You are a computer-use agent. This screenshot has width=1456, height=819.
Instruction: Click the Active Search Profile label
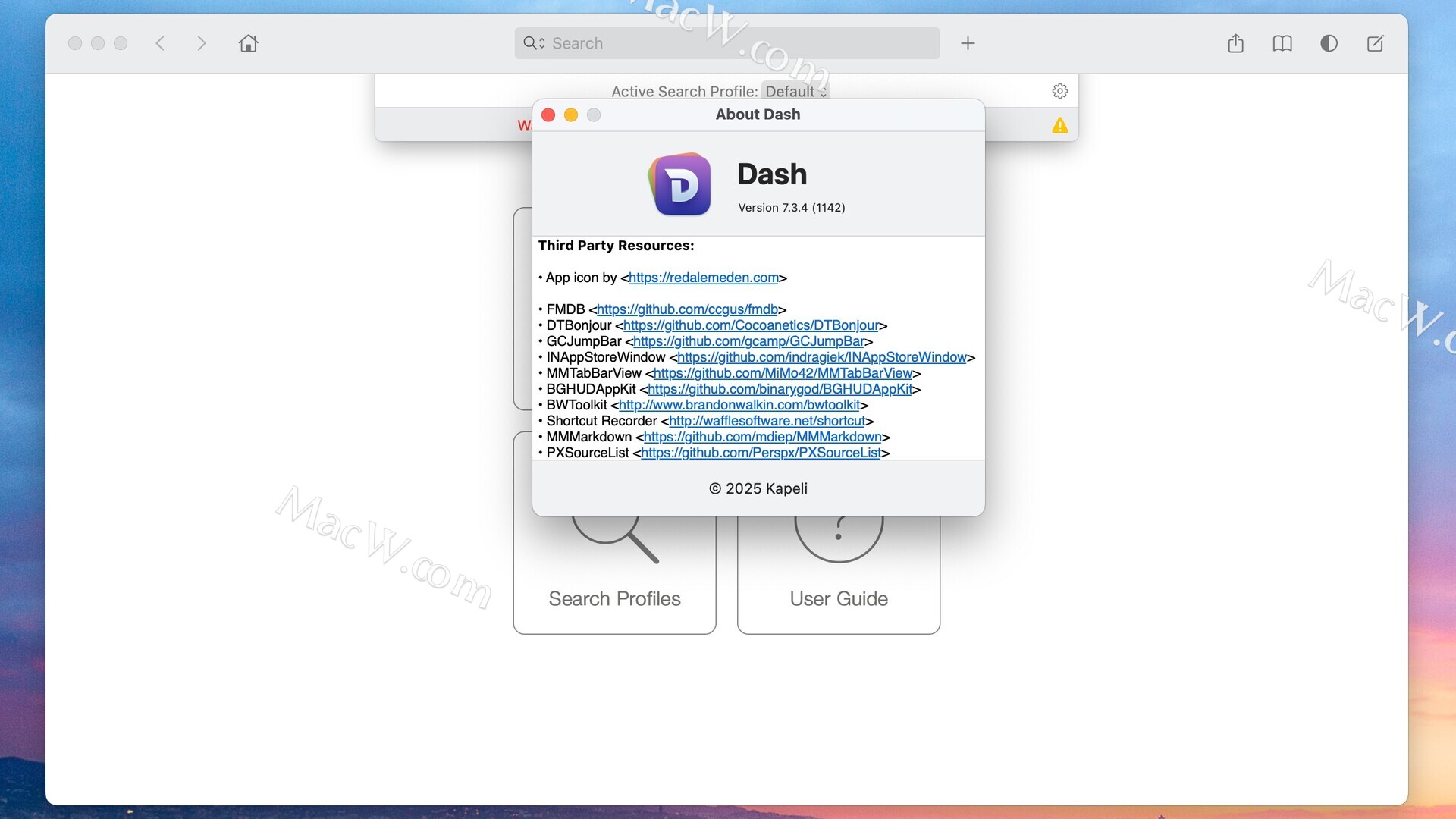(x=684, y=91)
